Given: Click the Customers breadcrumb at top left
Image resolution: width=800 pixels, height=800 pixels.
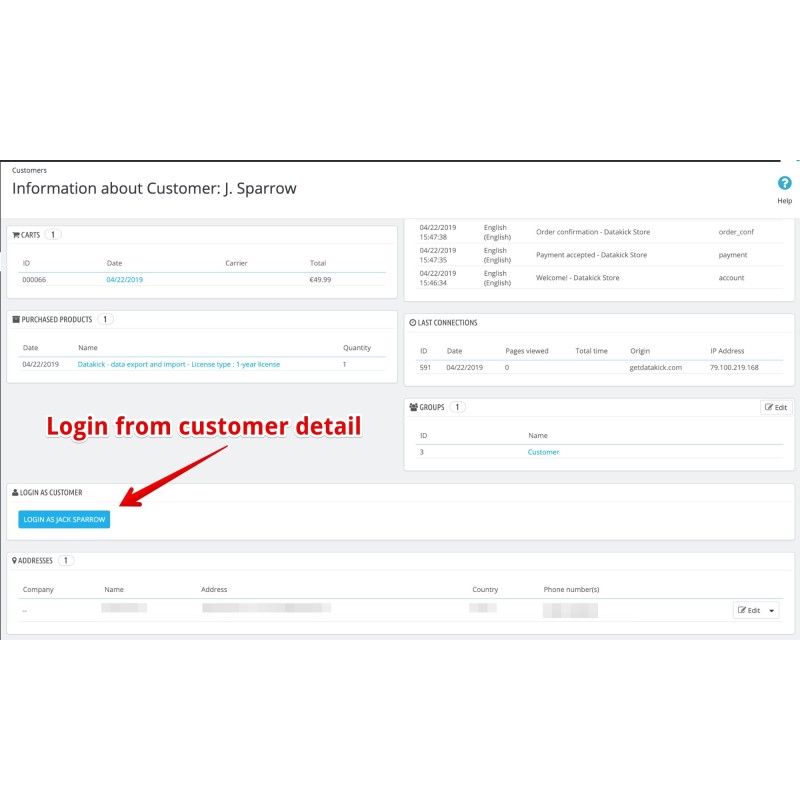Looking at the screenshot, I should (29, 170).
